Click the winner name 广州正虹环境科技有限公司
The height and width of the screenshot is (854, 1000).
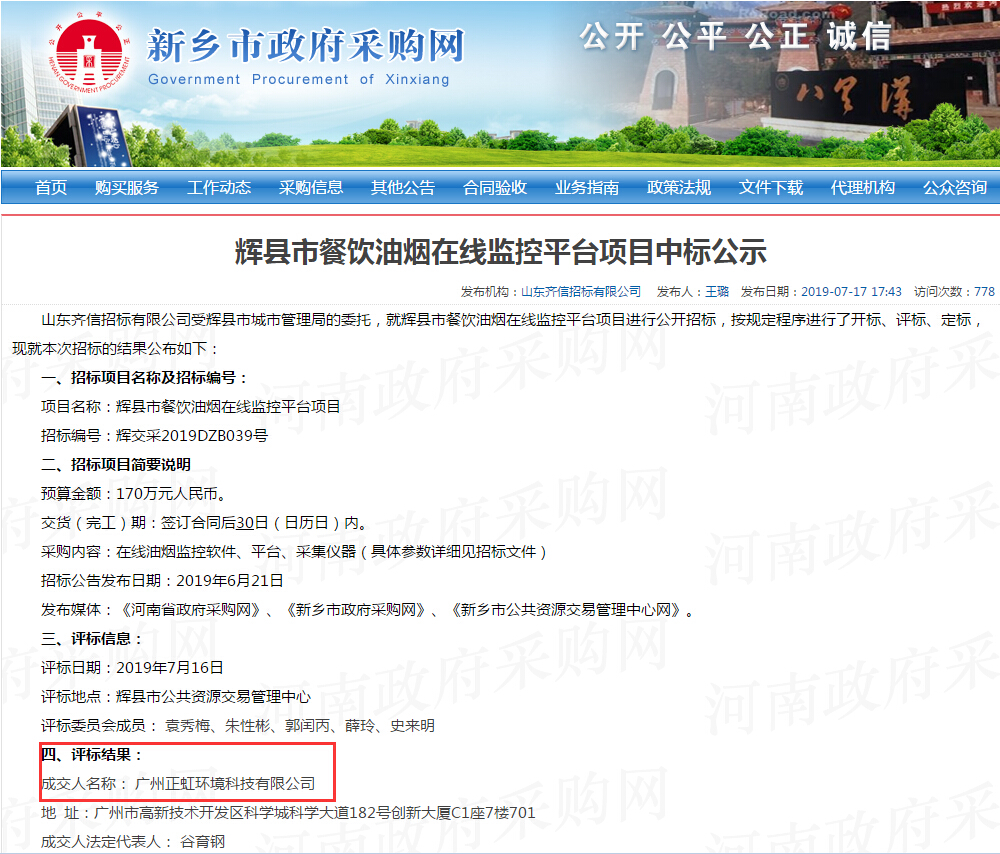(225, 784)
